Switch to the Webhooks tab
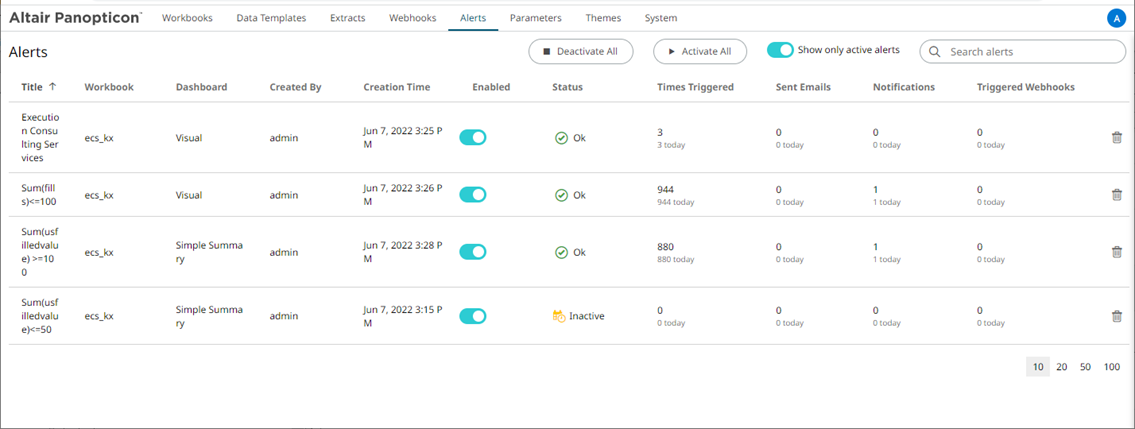This screenshot has height=429, width=1135. (413, 18)
